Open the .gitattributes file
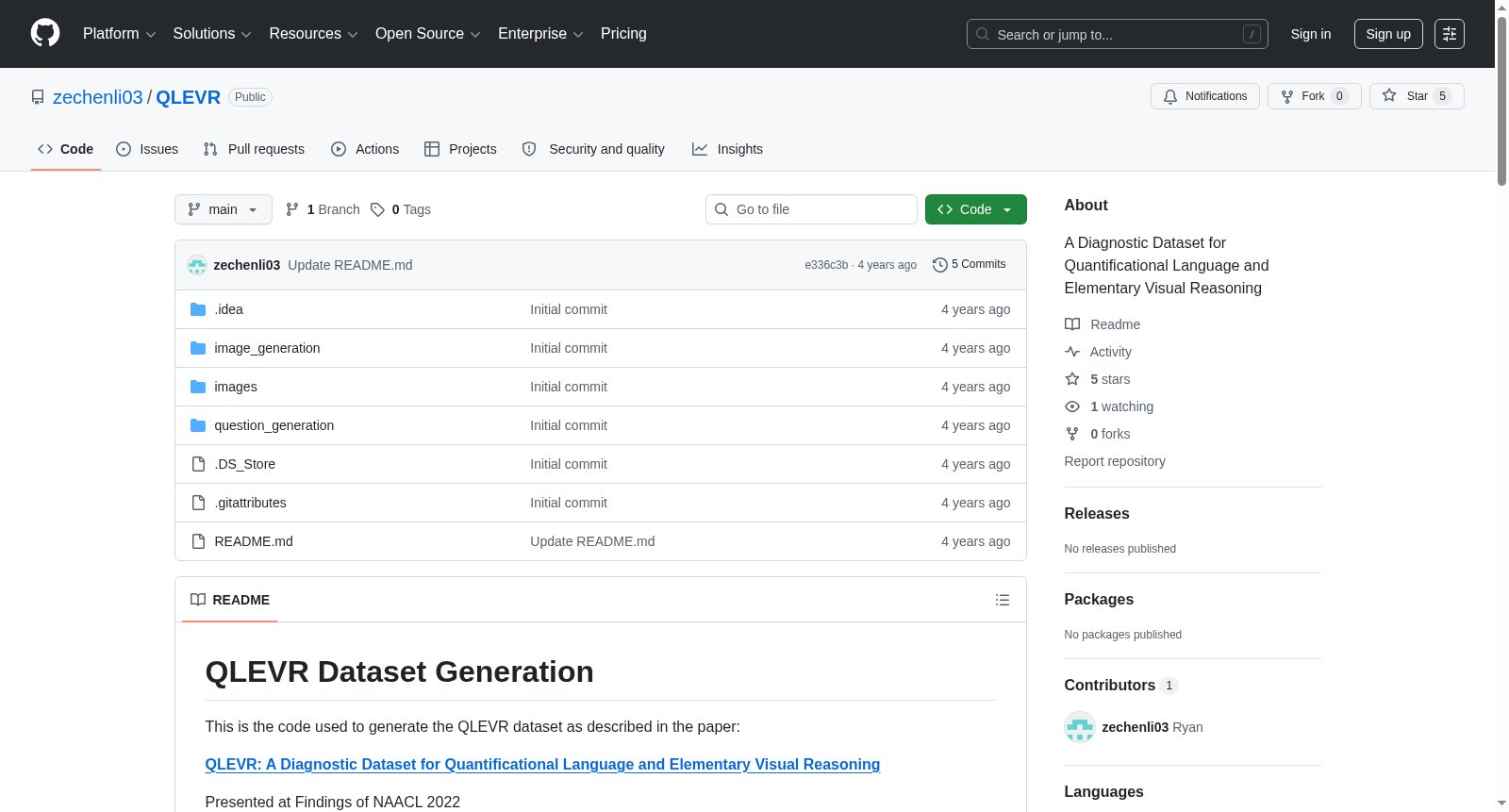1509x812 pixels. (x=250, y=503)
